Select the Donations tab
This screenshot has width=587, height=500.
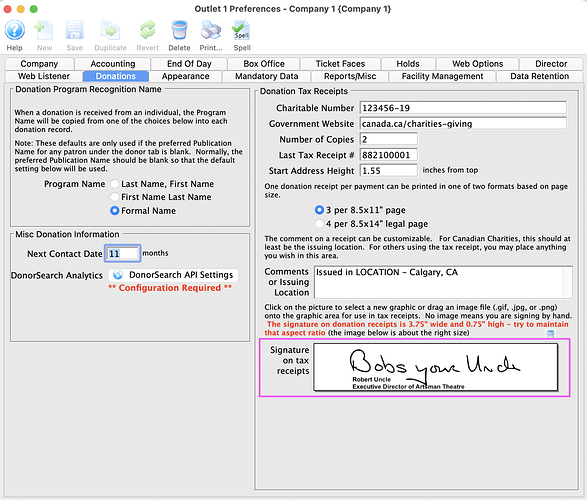(116, 76)
